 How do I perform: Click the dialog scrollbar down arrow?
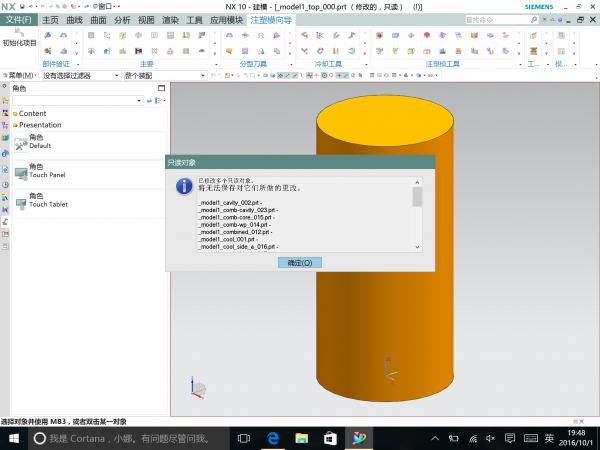coord(417,247)
